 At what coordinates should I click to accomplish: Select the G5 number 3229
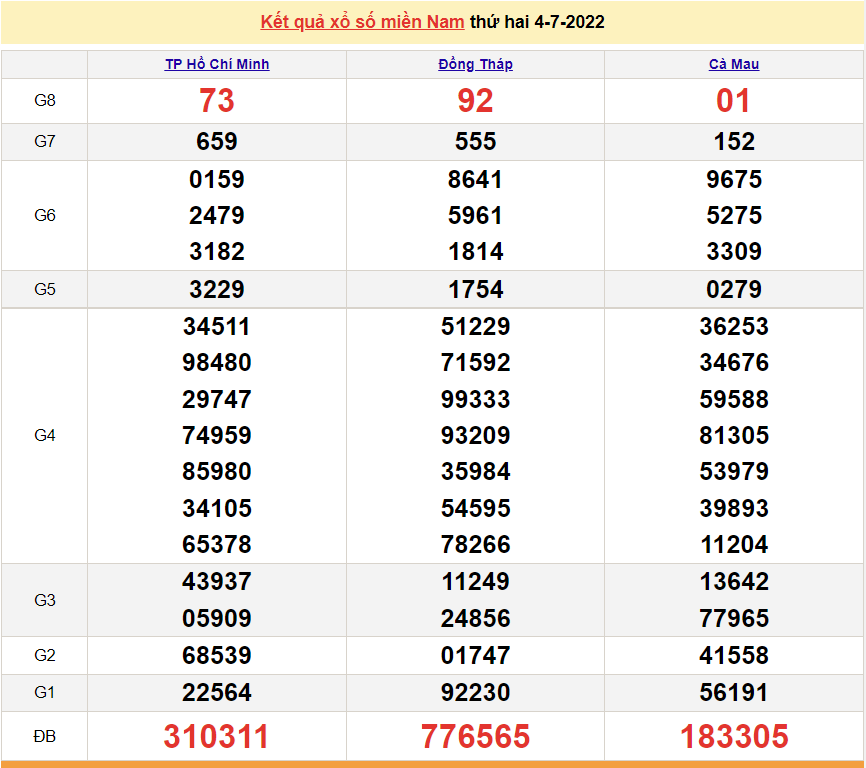pos(217,290)
